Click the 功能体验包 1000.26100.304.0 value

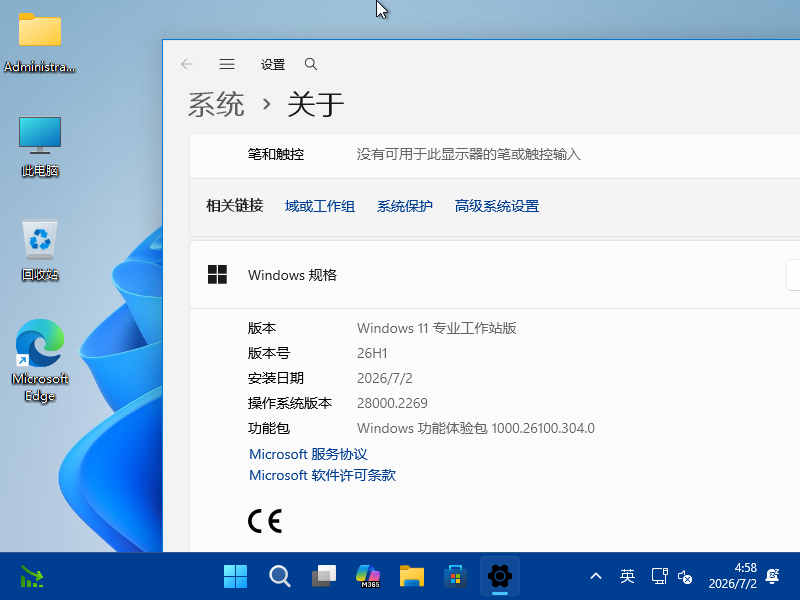pos(476,428)
